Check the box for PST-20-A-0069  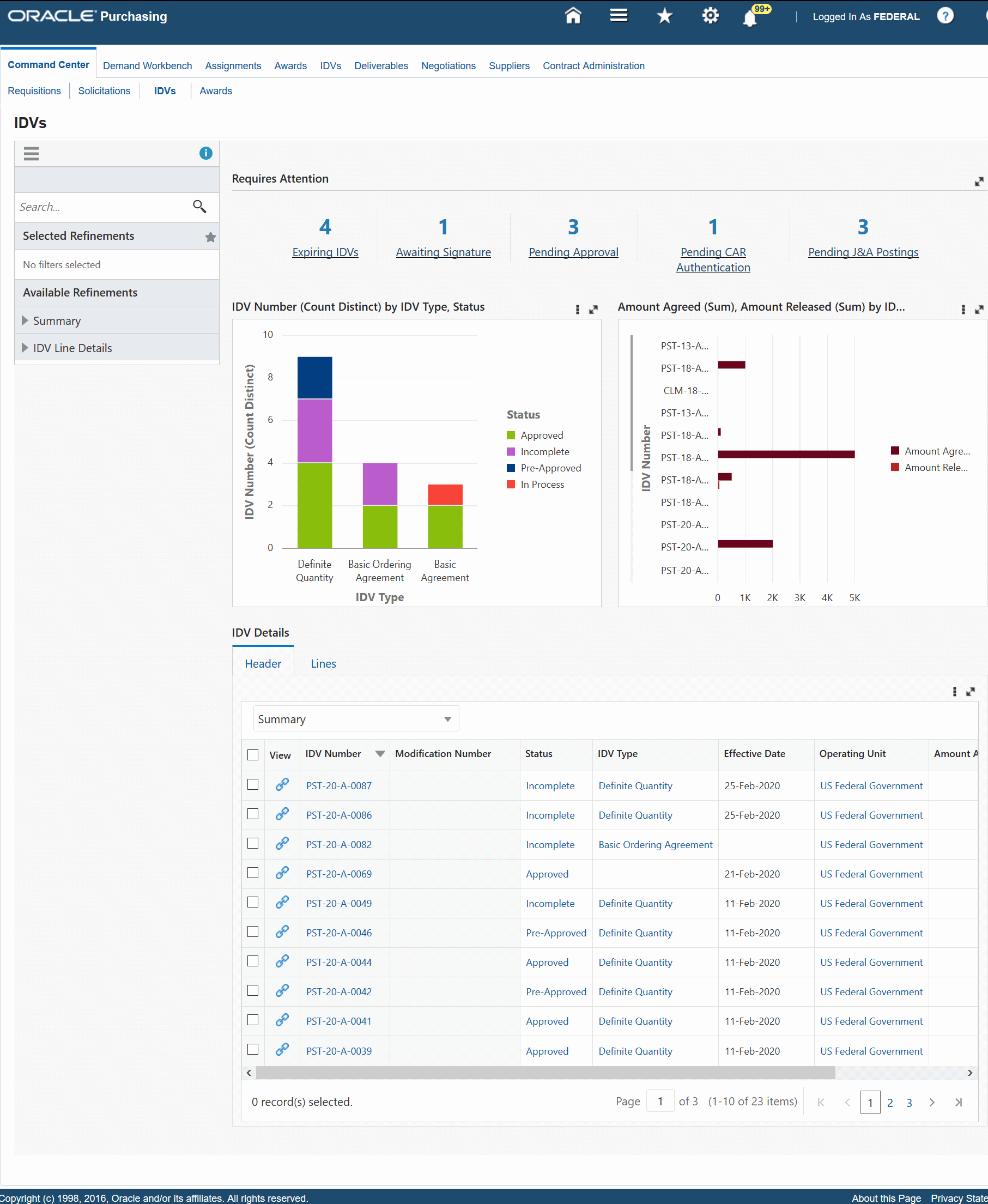(253, 873)
